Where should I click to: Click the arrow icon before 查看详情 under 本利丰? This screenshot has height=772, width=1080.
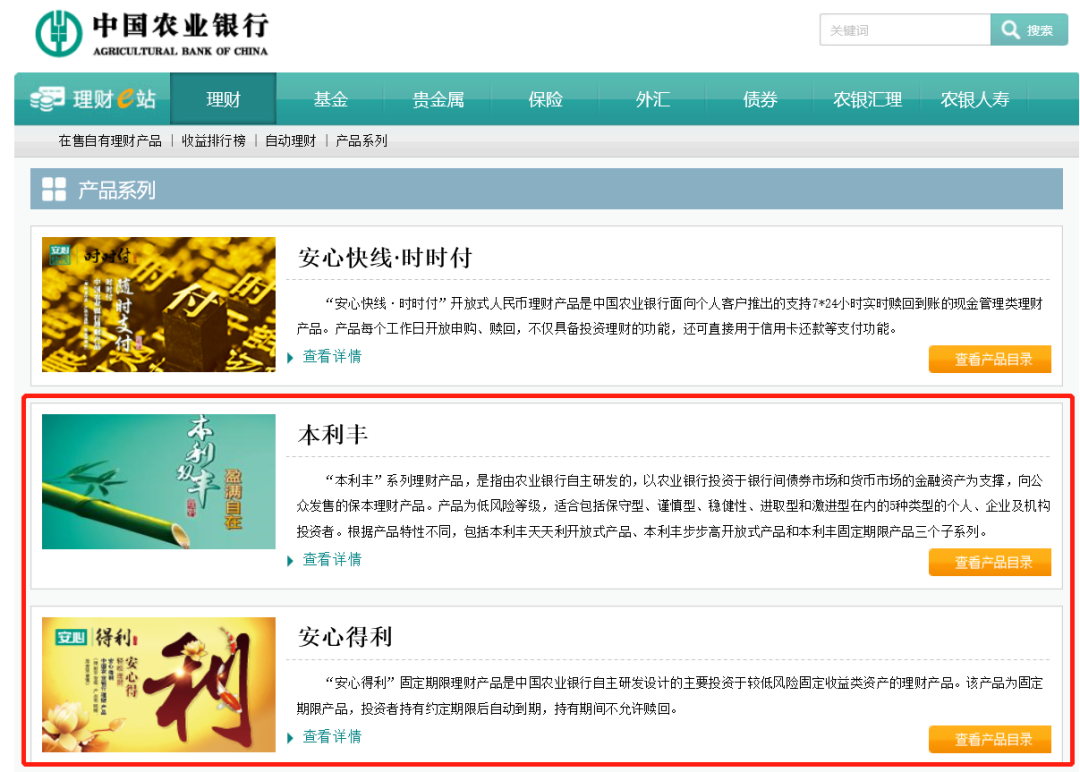click(290, 560)
